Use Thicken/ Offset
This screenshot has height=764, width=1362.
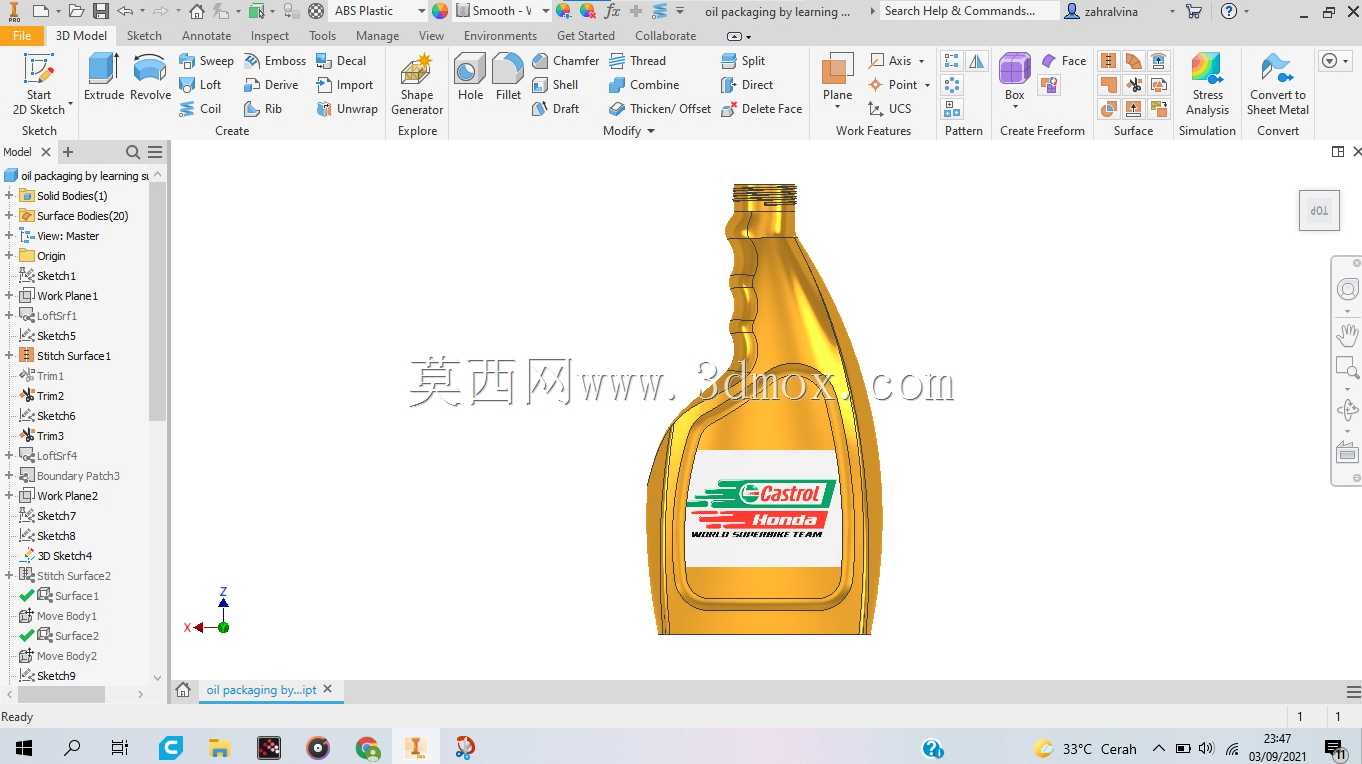click(660, 109)
